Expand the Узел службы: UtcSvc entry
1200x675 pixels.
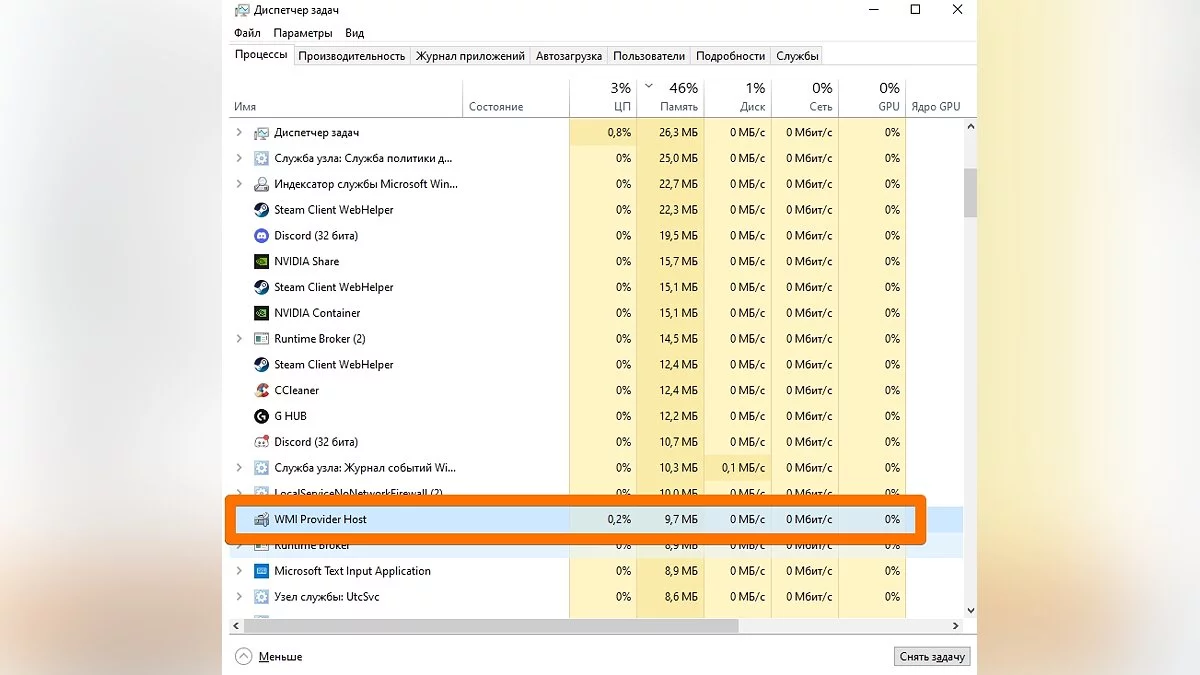click(x=239, y=597)
